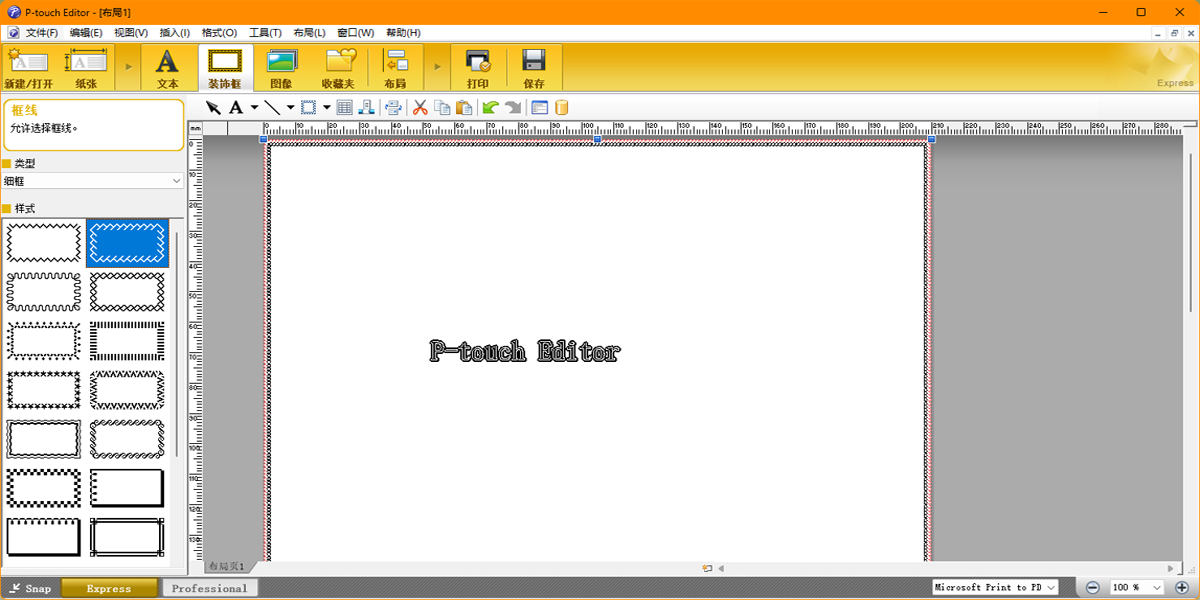
Task: Switch to Express mode
Action: (109, 588)
